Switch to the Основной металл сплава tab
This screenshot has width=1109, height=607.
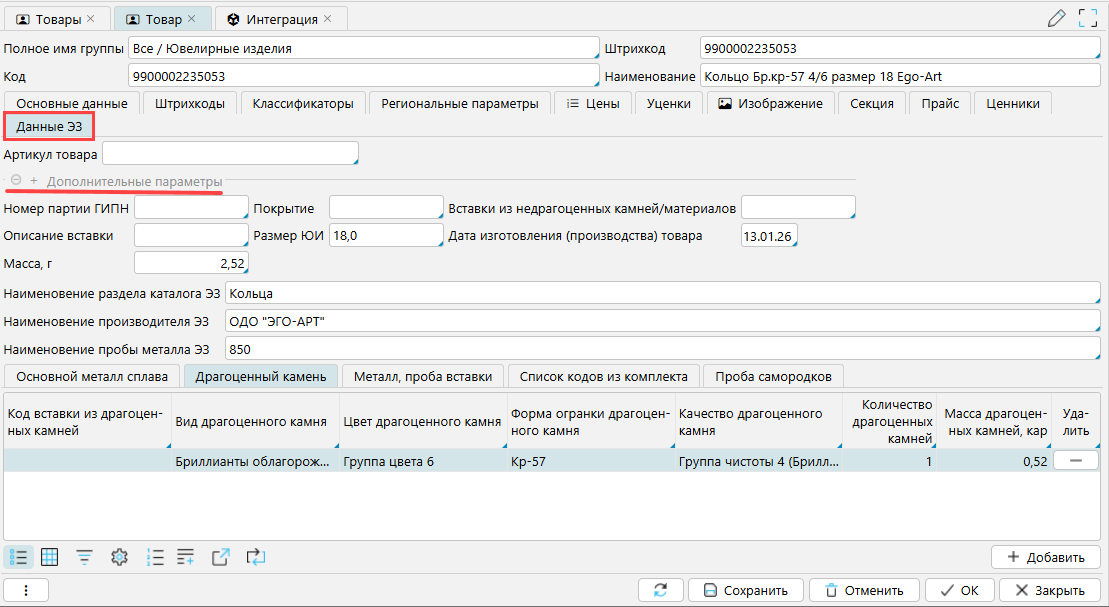(92, 376)
